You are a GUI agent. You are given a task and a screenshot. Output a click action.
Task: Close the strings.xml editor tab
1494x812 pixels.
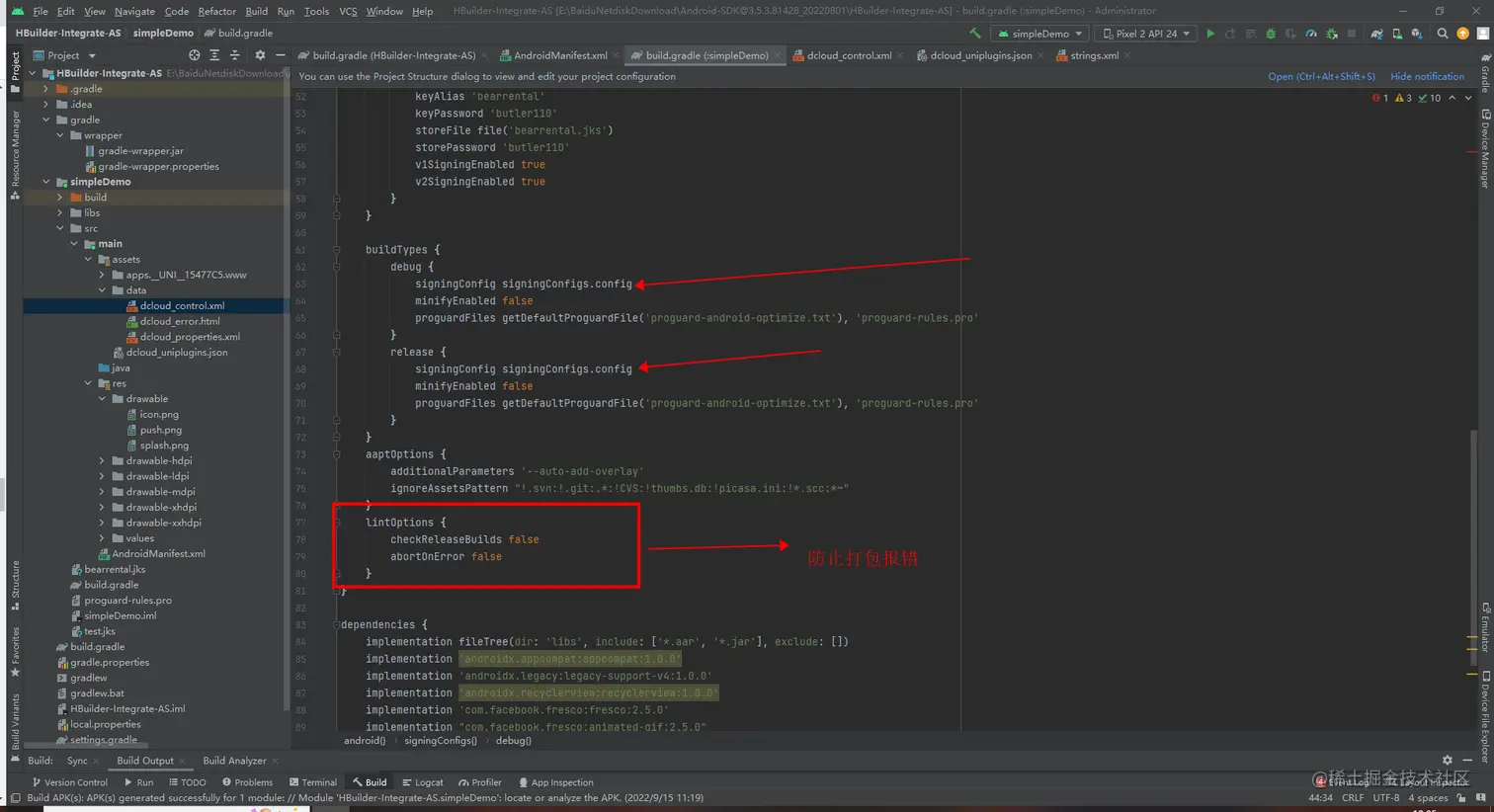click(x=1127, y=55)
